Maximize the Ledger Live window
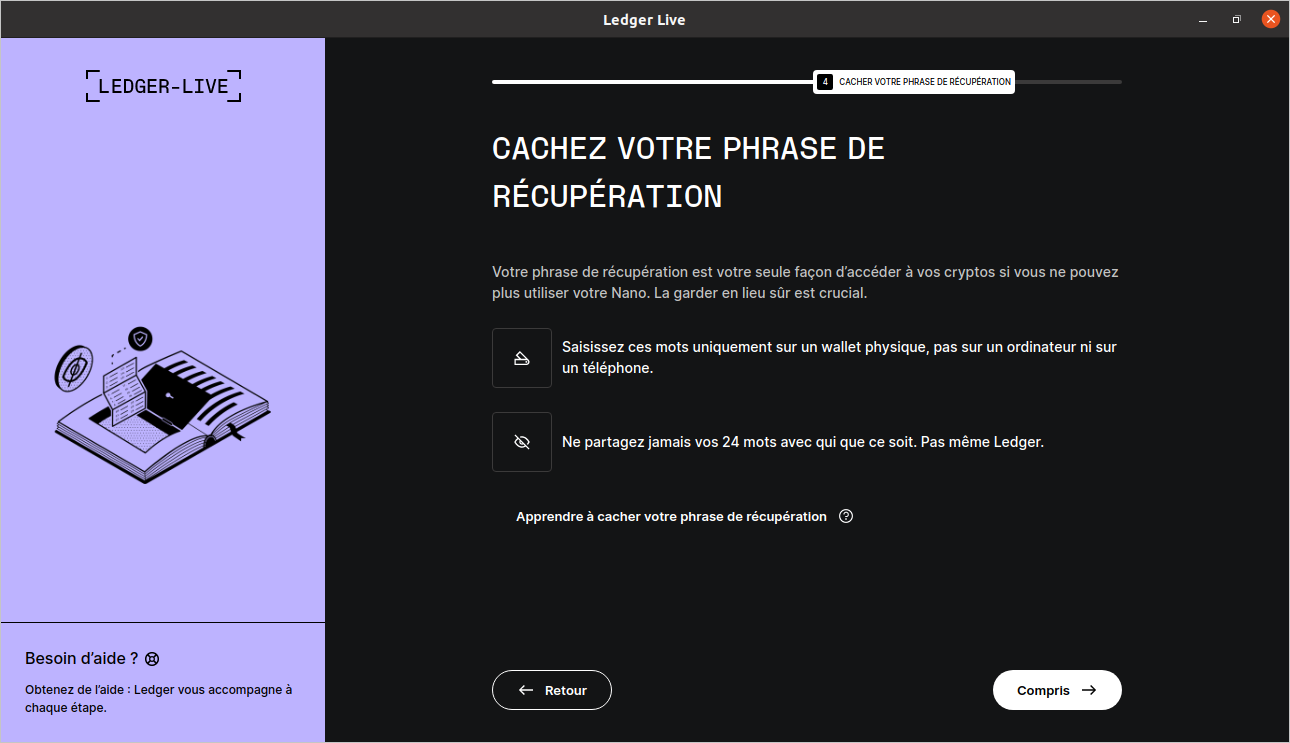1290x743 pixels. 1237,19
